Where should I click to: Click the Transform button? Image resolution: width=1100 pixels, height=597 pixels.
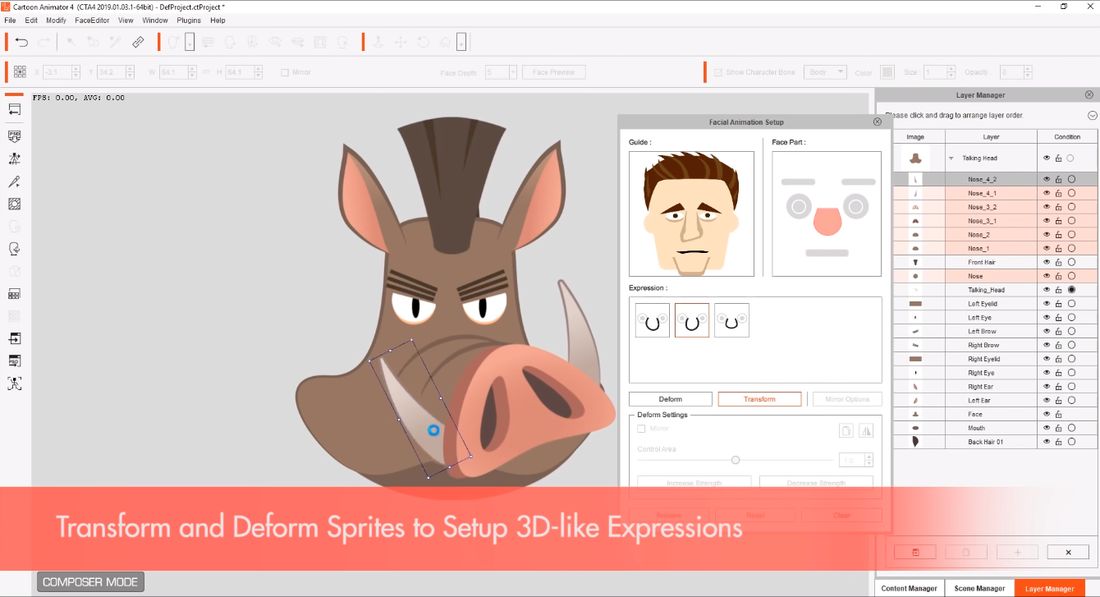pos(760,399)
